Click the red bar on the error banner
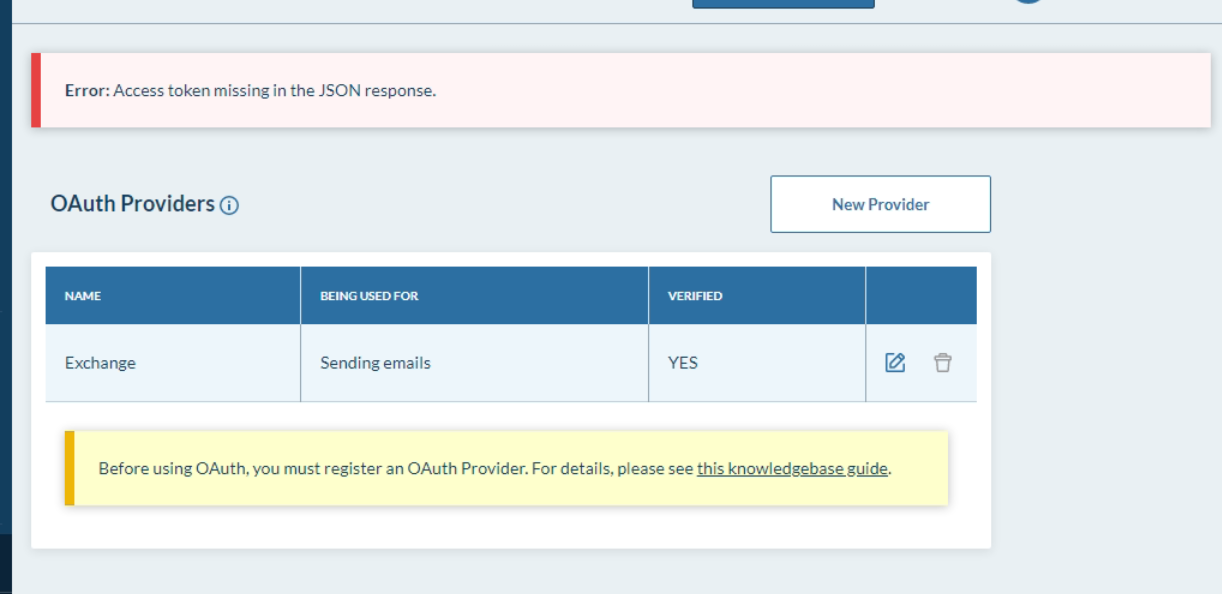 36,90
